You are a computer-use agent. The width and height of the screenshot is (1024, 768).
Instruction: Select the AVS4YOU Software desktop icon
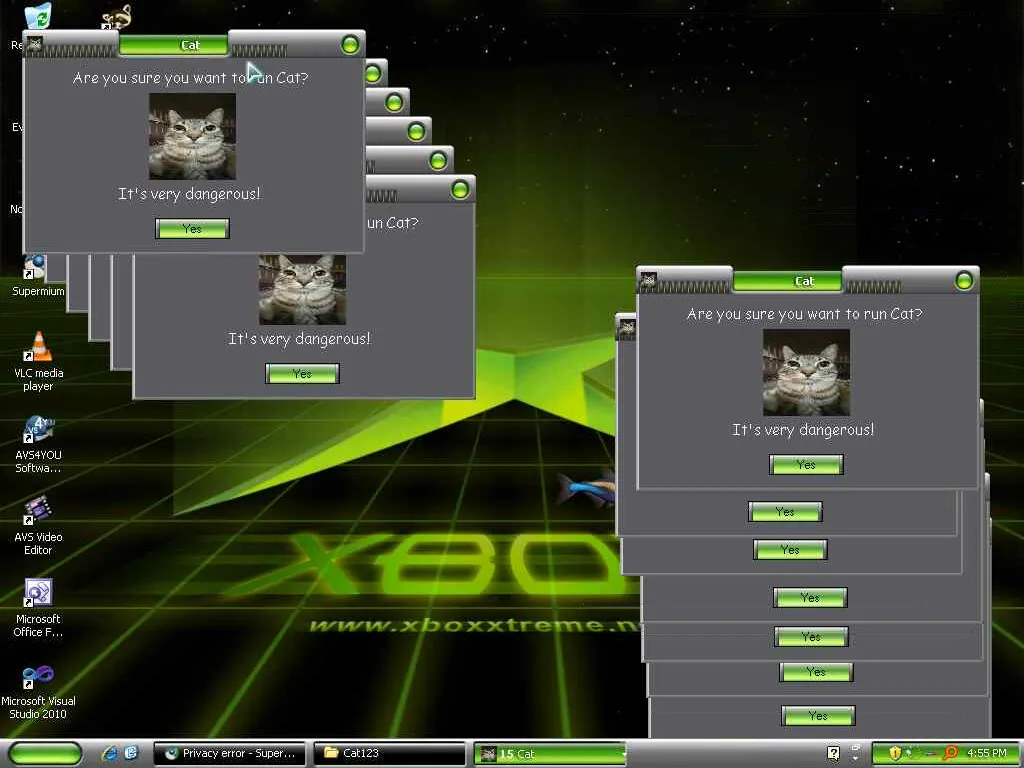(39, 444)
